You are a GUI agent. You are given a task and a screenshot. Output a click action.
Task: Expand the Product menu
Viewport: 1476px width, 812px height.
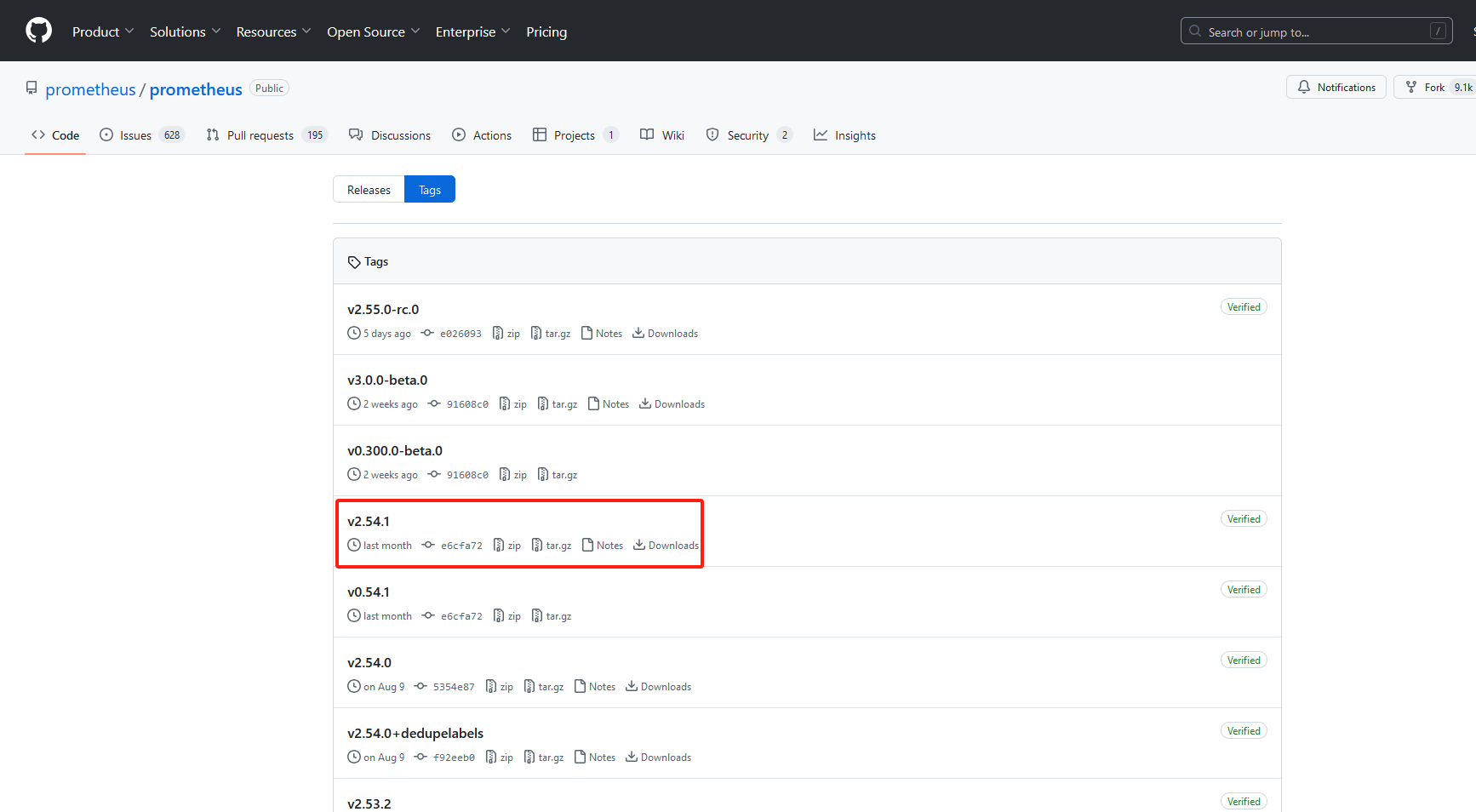coord(103,31)
